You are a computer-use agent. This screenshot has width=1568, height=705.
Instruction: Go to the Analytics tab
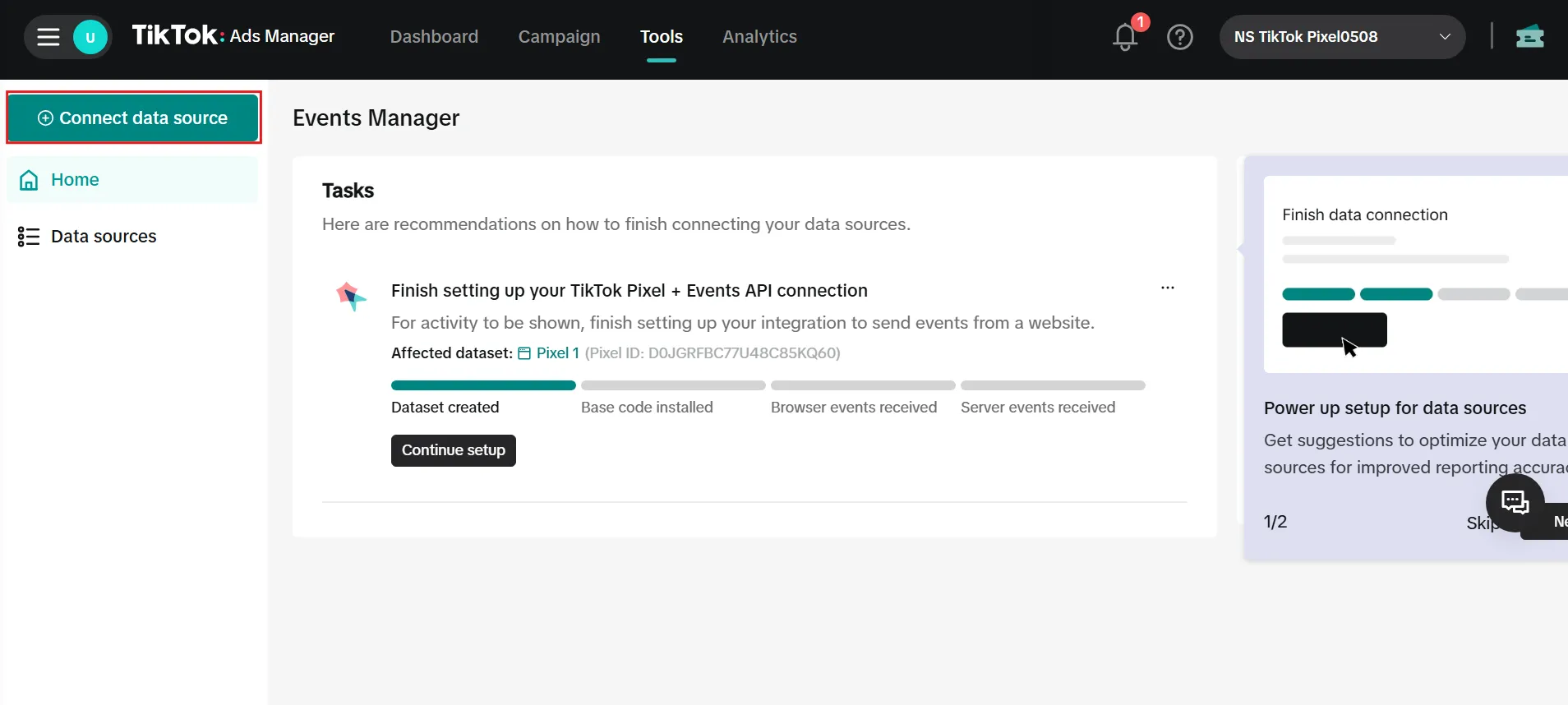pyautogui.click(x=759, y=37)
